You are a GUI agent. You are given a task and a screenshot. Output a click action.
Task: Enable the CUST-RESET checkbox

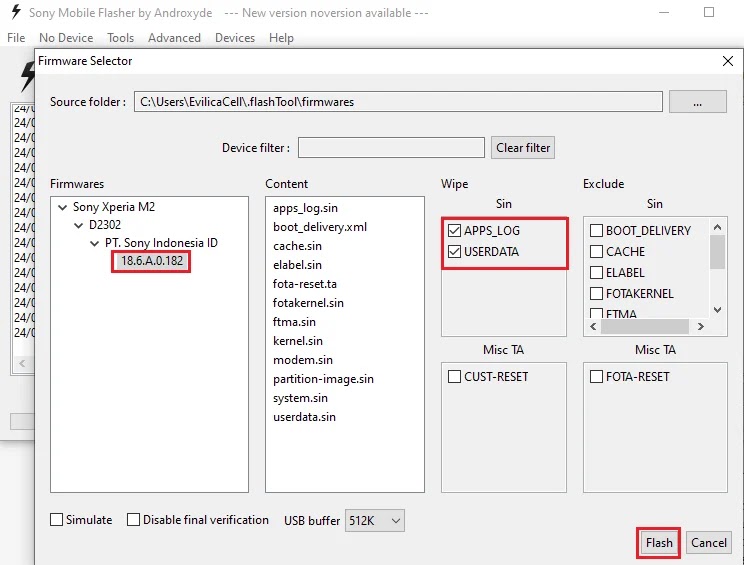coord(456,377)
